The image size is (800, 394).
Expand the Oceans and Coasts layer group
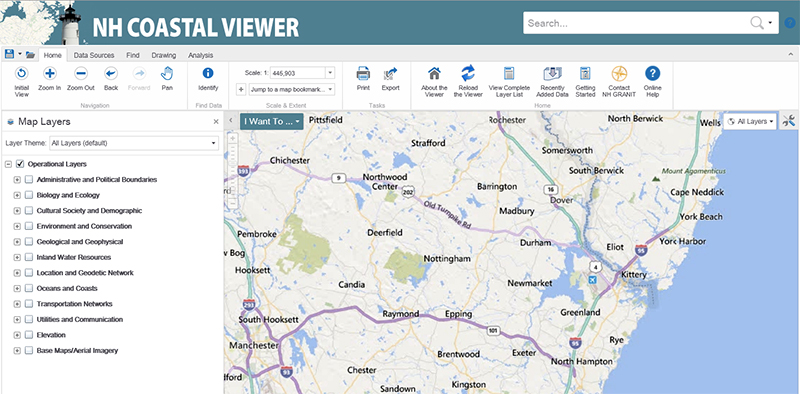tap(17, 288)
